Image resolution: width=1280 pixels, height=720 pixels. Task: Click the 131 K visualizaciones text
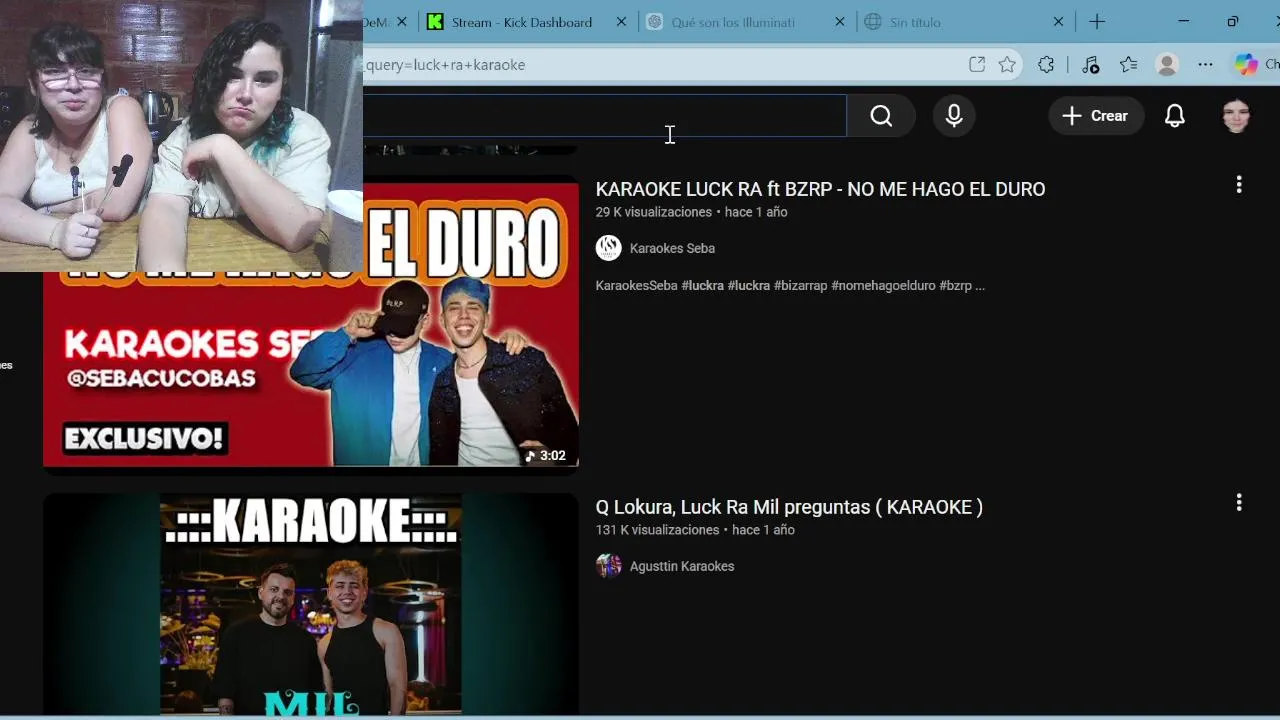click(x=658, y=530)
